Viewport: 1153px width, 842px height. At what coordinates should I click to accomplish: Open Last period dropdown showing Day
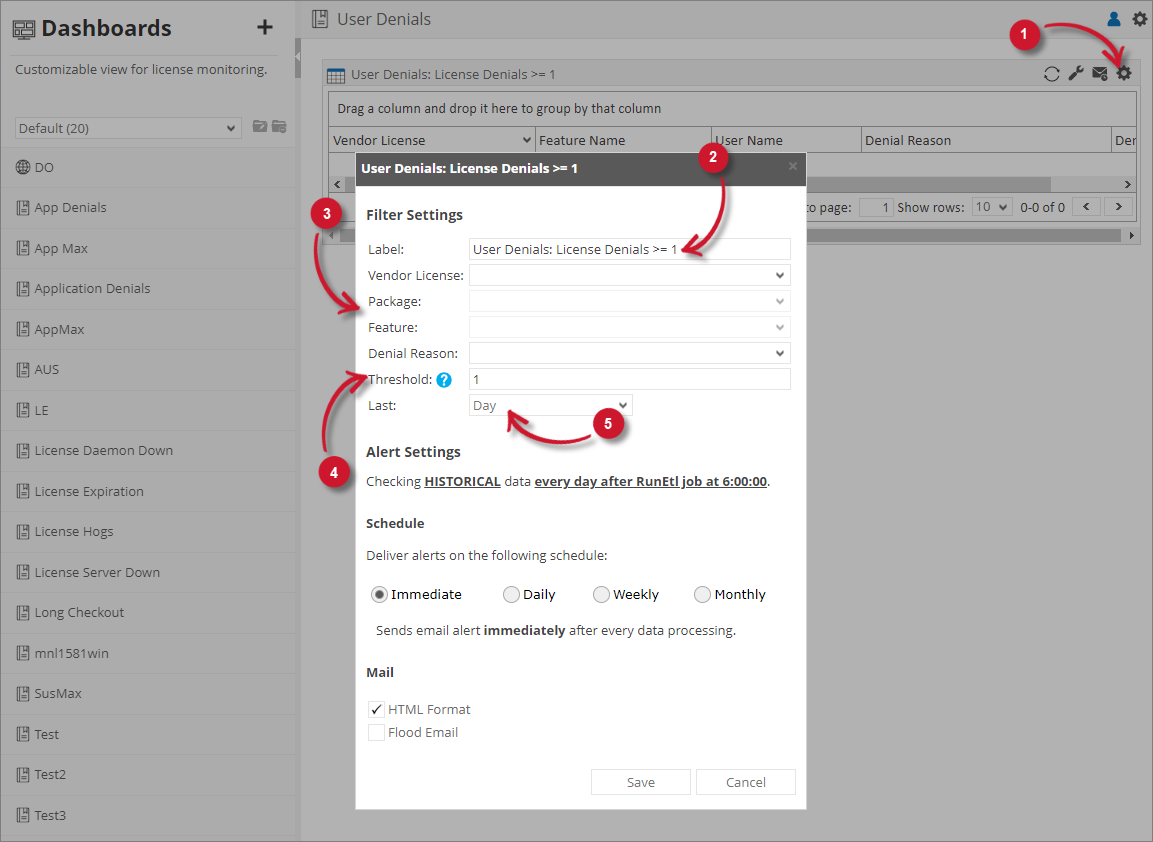(x=550, y=405)
